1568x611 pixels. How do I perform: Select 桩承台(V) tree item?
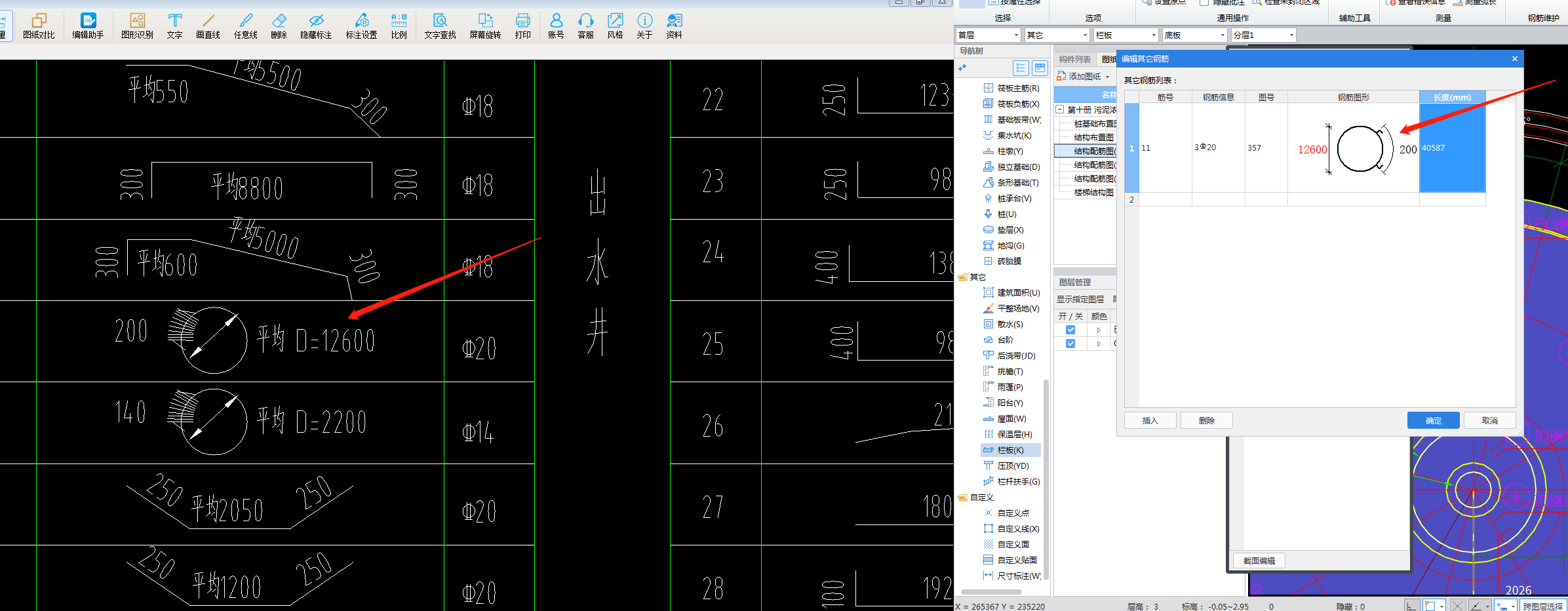pos(1008,199)
